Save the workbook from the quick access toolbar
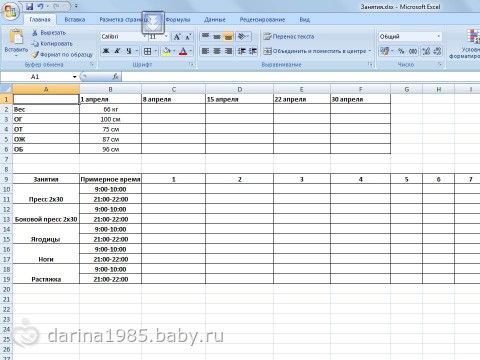The height and width of the screenshot is (360, 480). (x=30, y=6)
